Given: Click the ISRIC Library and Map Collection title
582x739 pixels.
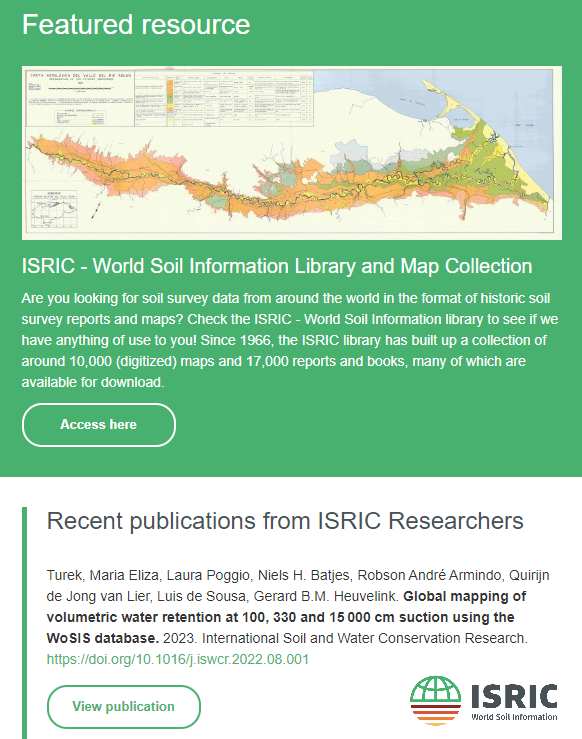Looking at the screenshot, I should click(x=277, y=266).
